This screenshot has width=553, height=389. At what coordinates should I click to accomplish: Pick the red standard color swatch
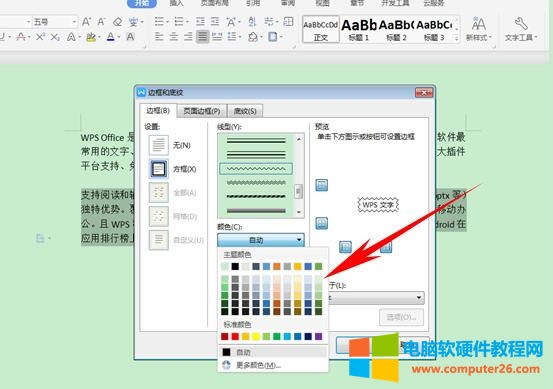coord(235,336)
